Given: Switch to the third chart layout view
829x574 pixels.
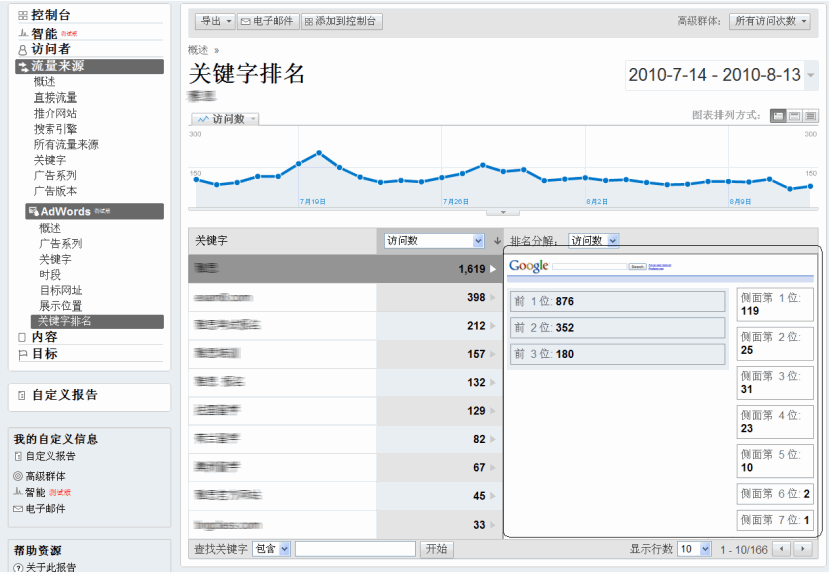Looking at the screenshot, I should [x=810, y=116].
